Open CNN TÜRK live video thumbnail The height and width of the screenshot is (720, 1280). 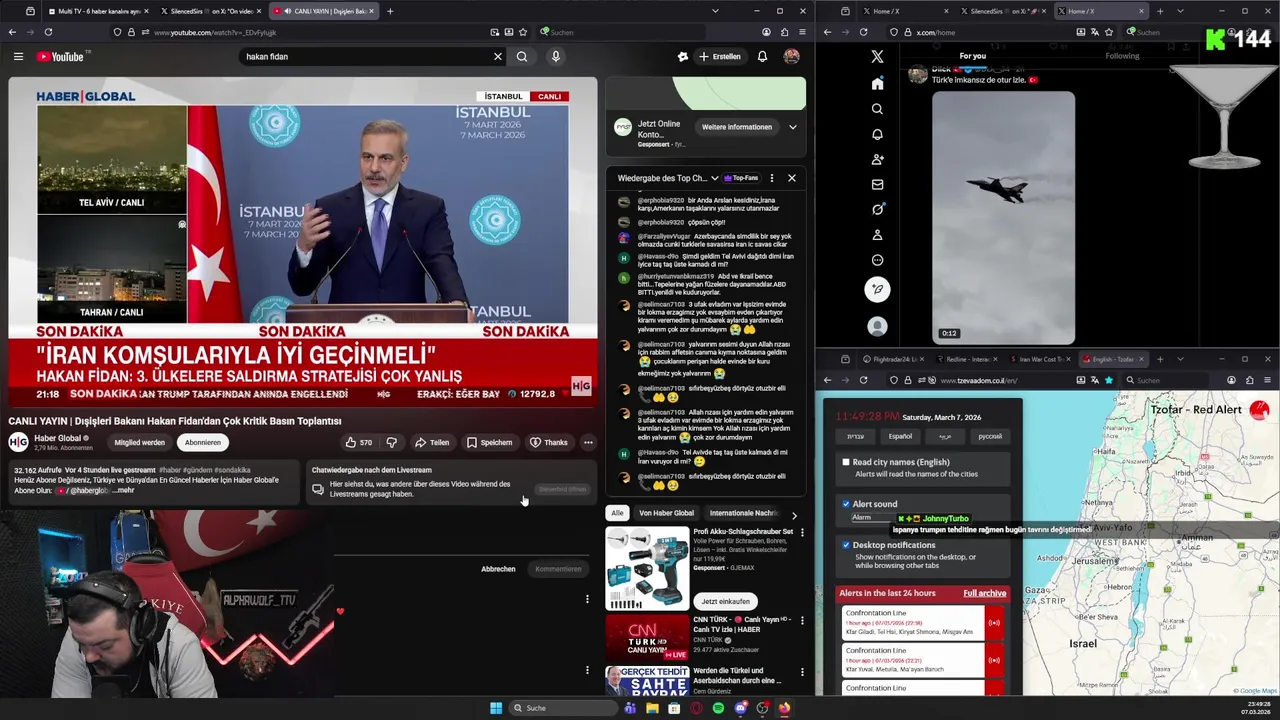coord(645,637)
